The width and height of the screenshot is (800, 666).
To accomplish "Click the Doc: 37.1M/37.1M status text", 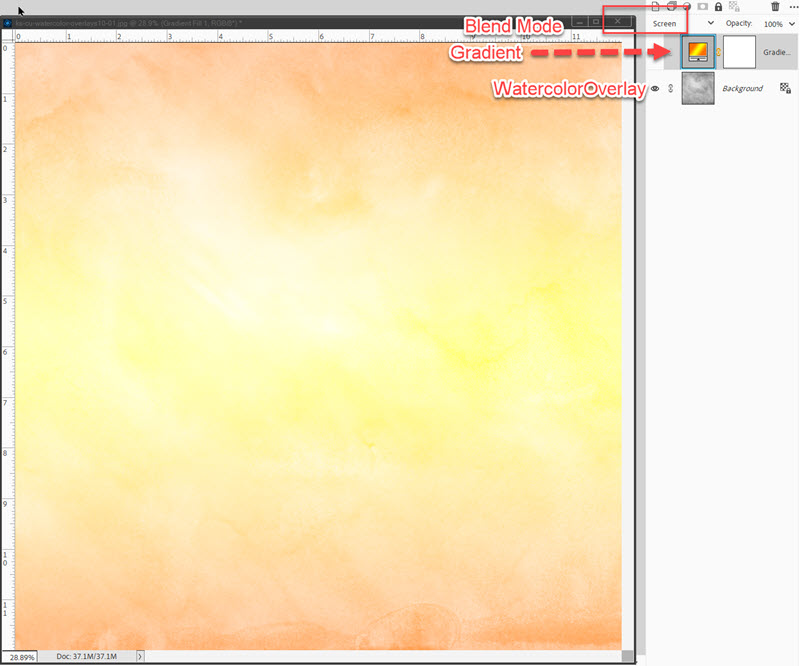I will point(87,656).
